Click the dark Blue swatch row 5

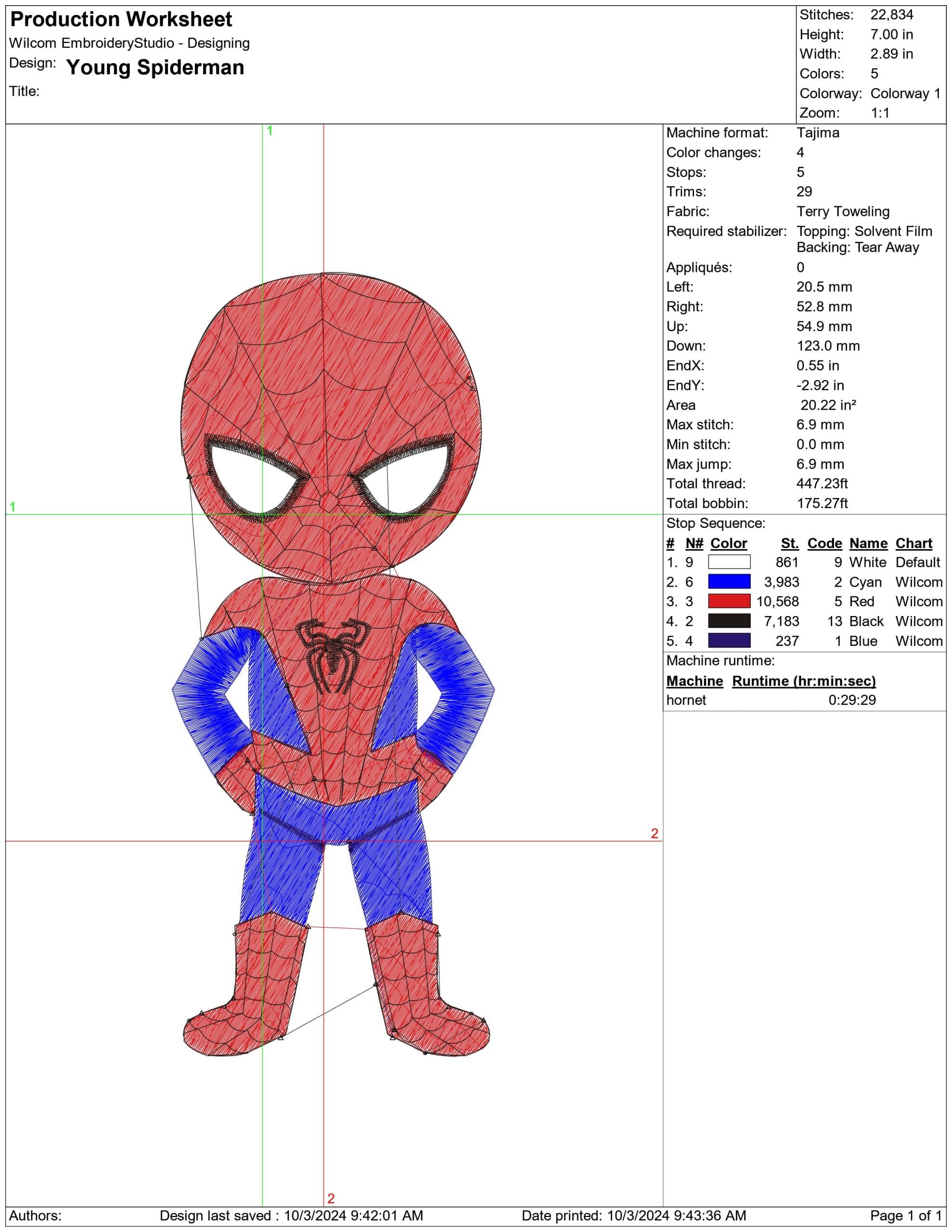pos(729,641)
